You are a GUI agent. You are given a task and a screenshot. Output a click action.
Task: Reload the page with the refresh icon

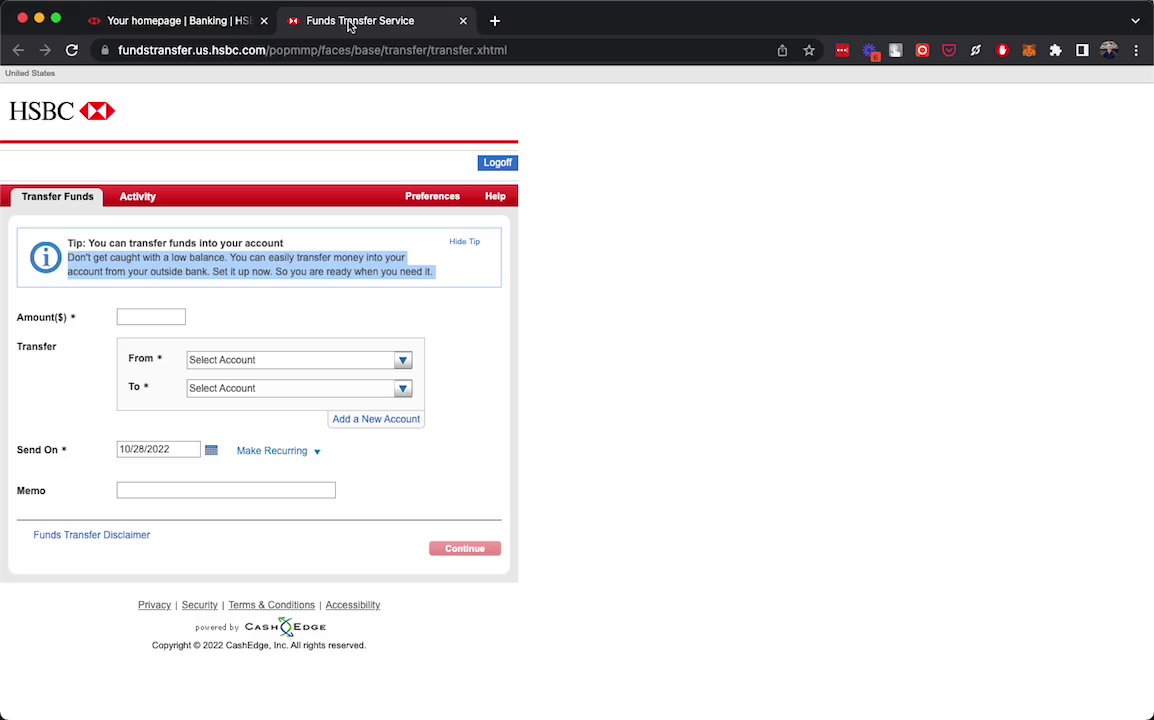[x=71, y=50]
